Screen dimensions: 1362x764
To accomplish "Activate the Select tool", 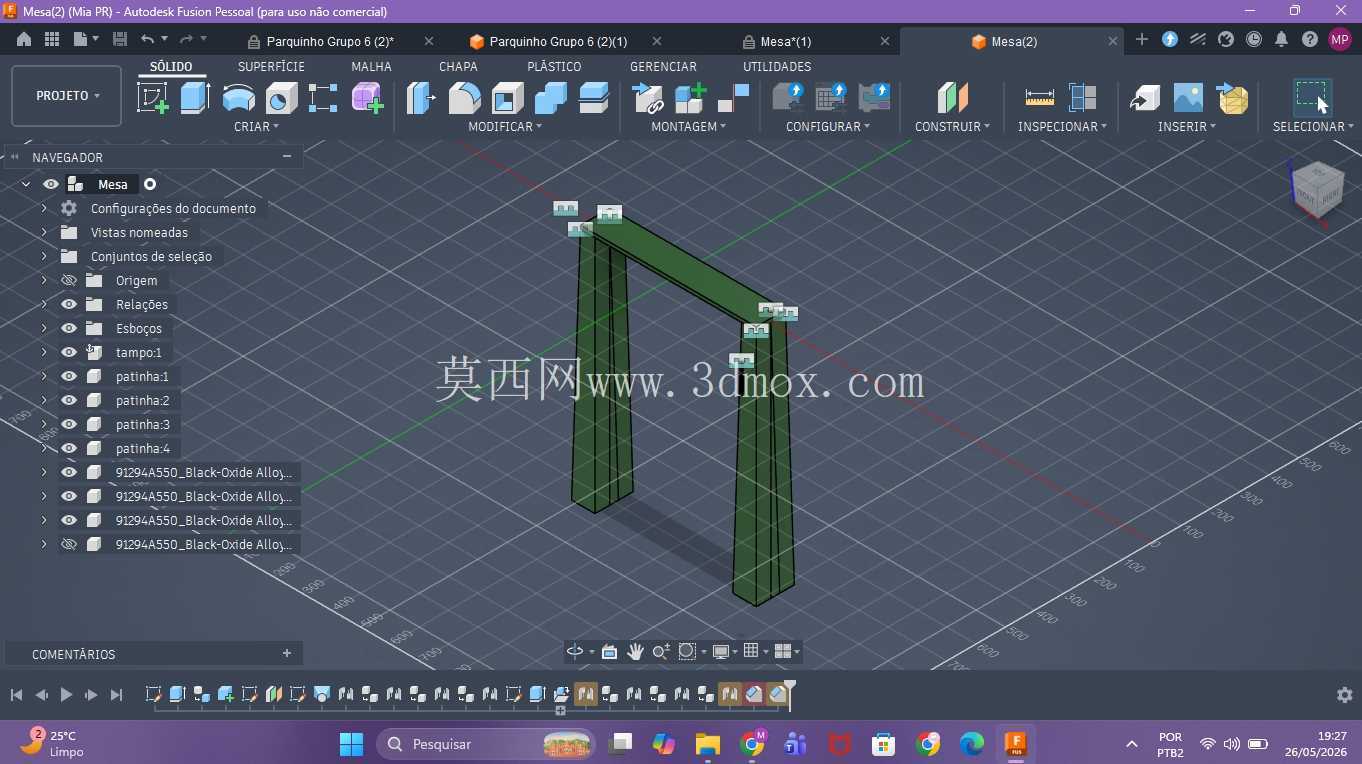I will pyautogui.click(x=1311, y=98).
